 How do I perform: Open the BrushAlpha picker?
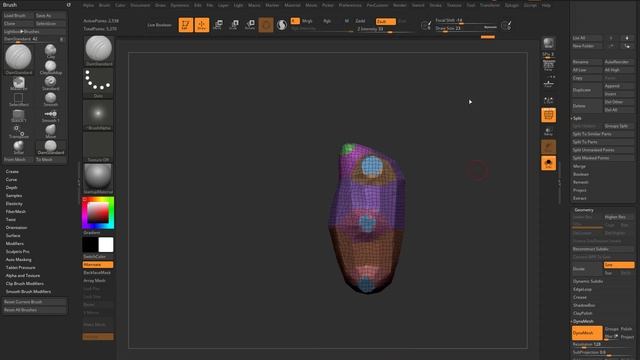click(98, 115)
